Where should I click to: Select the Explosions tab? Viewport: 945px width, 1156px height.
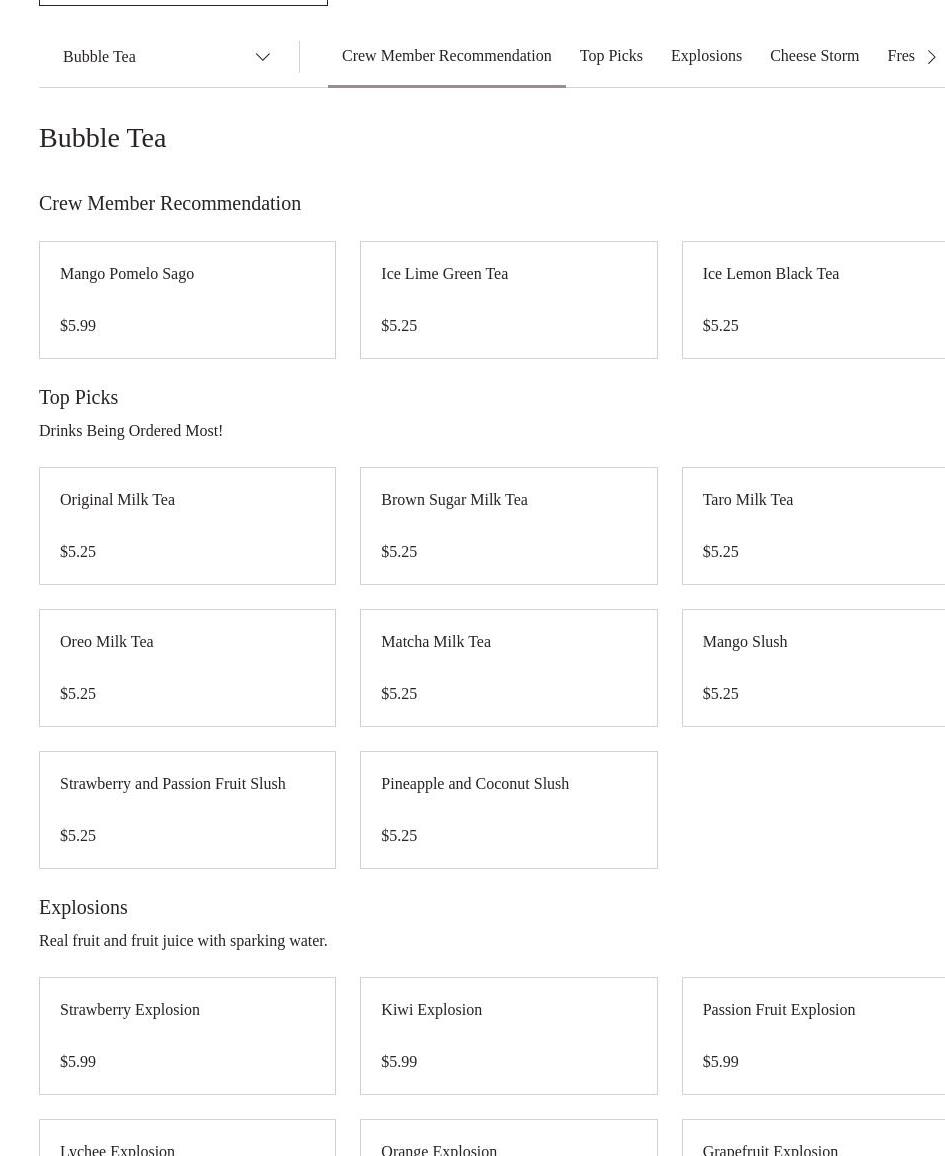[x=706, y=56]
